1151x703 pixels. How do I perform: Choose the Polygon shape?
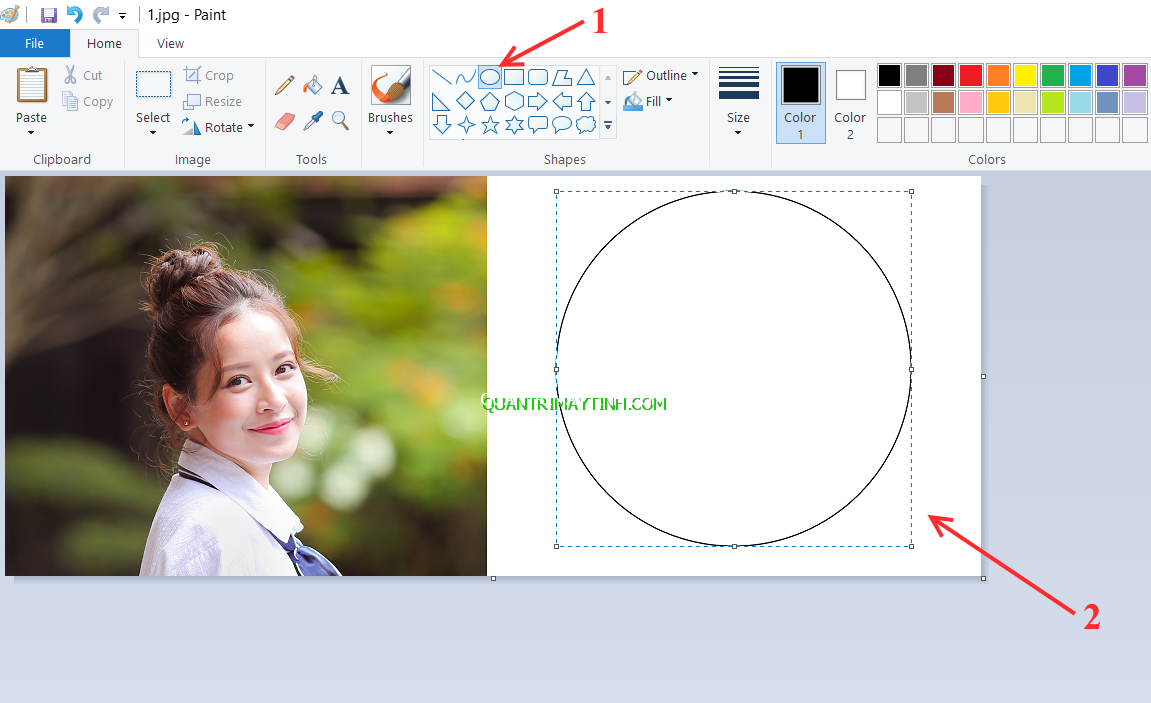click(x=562, y=77)
